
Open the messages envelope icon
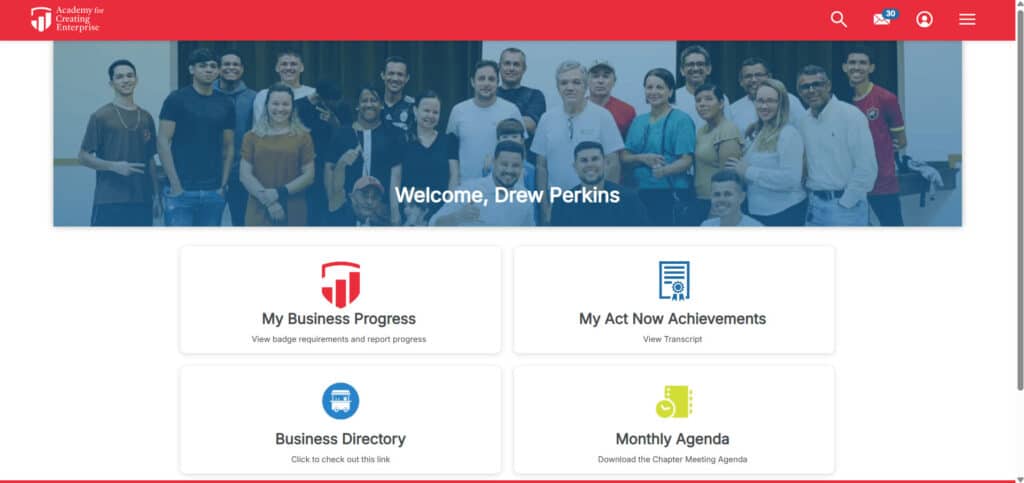(x=882, y=20)
